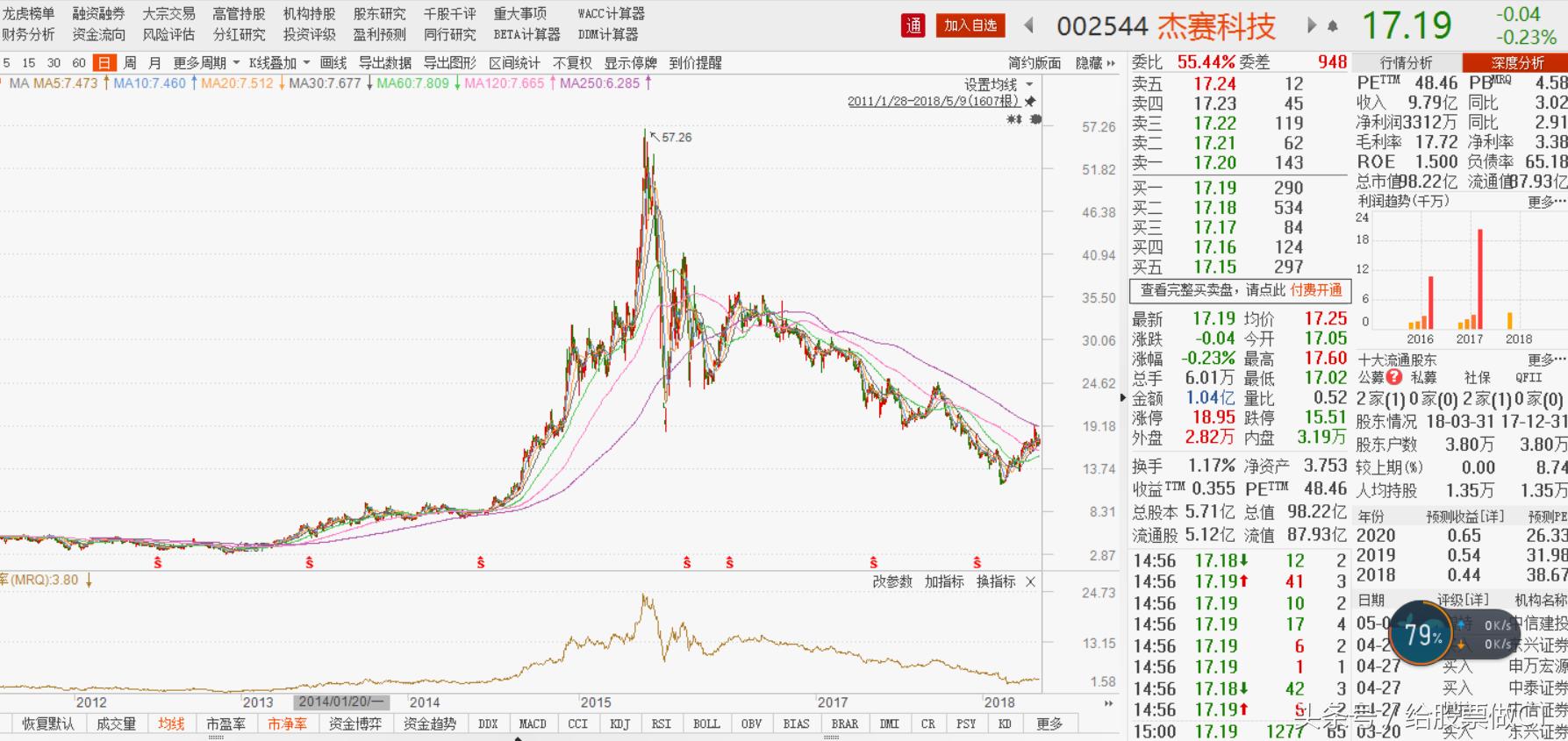
Task: Click the MA20 downward arrow indicator
Action: point(282,83)
